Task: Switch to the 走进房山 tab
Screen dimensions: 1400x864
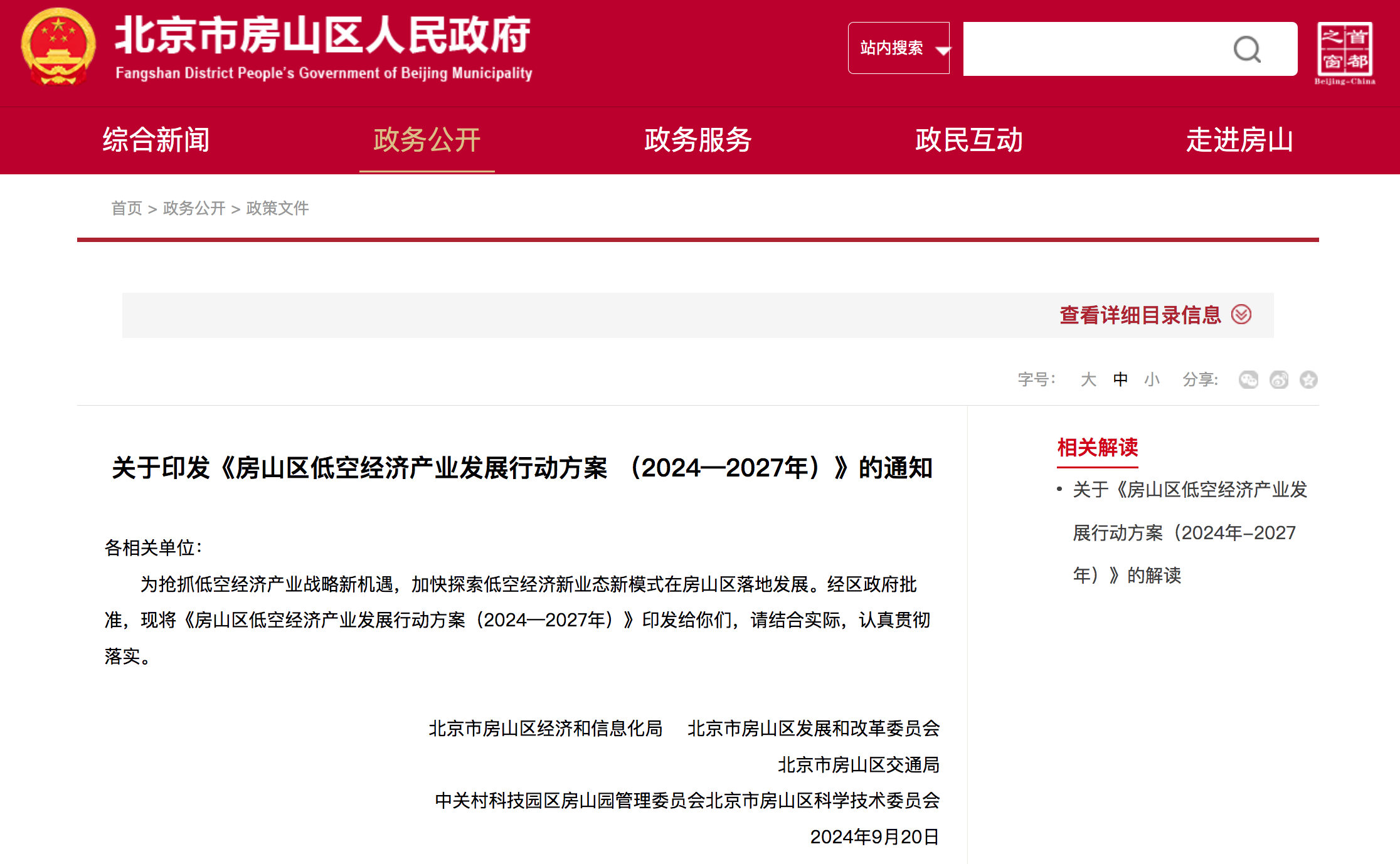Action: (1240, 140)
